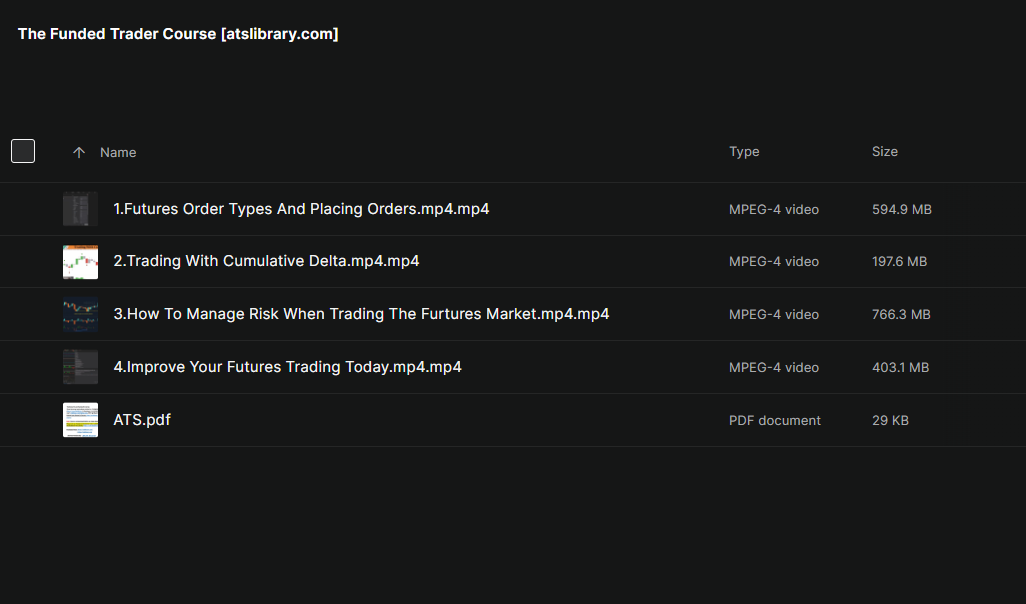Click the 594.9 MB size value
Screen dimensions: 1026x604
click(902, 209)
